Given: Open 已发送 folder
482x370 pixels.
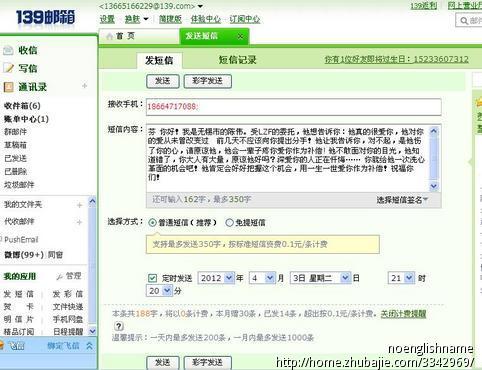Looking at the screenshot, I should pyautogui.click(x=15, y=158).
